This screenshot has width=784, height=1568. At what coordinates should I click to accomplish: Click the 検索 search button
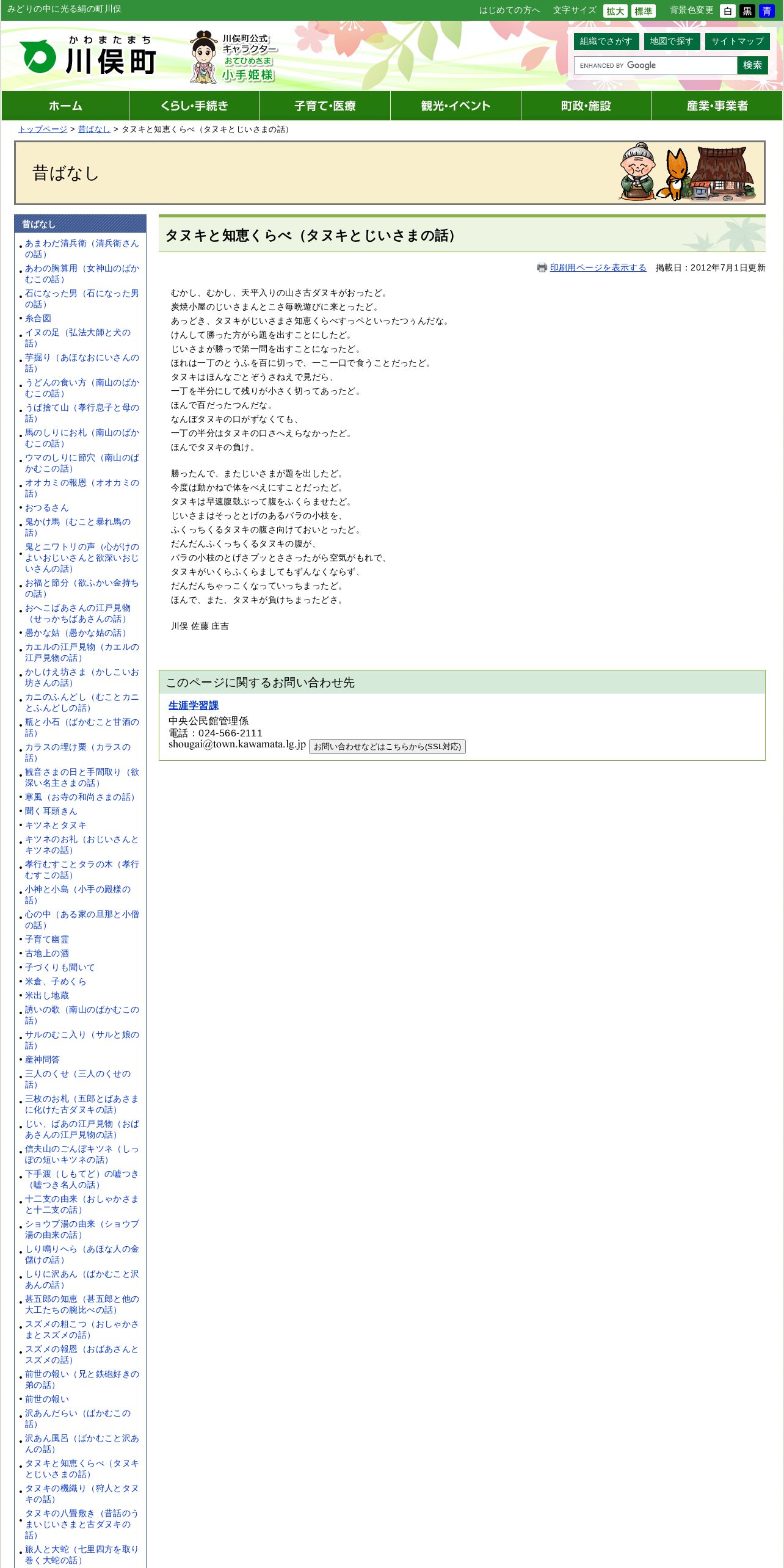point(752,65)
